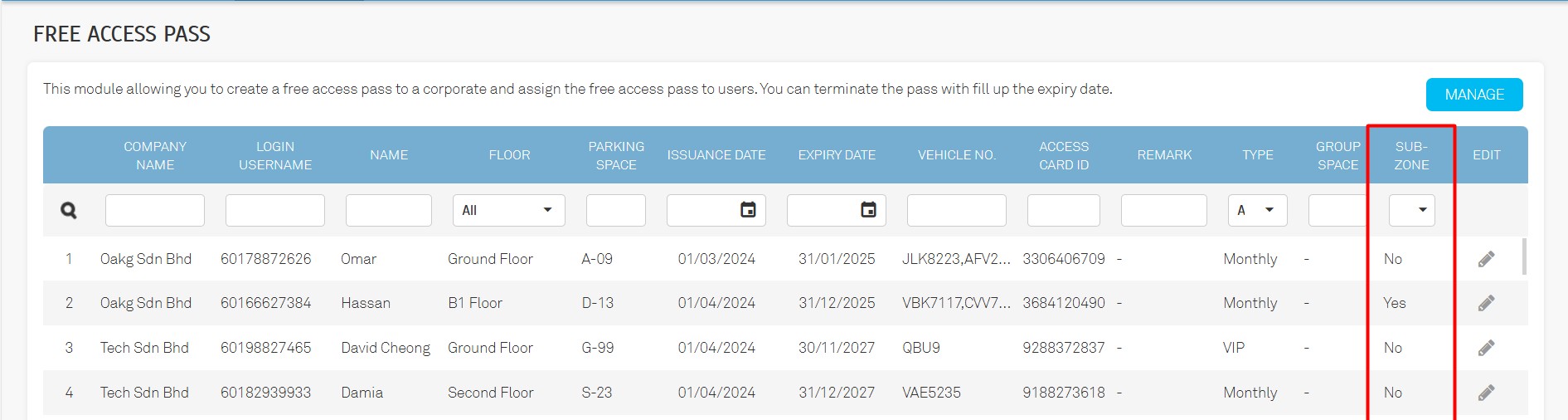Click the Vehicle No. filter box
Screen dimensions: 1568x420
(956, 210)
